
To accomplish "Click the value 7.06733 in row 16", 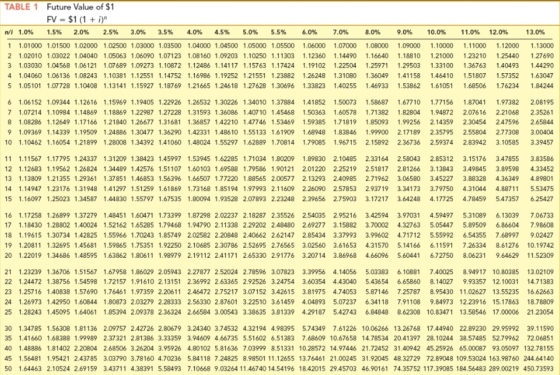I will (x=542, y=215).
